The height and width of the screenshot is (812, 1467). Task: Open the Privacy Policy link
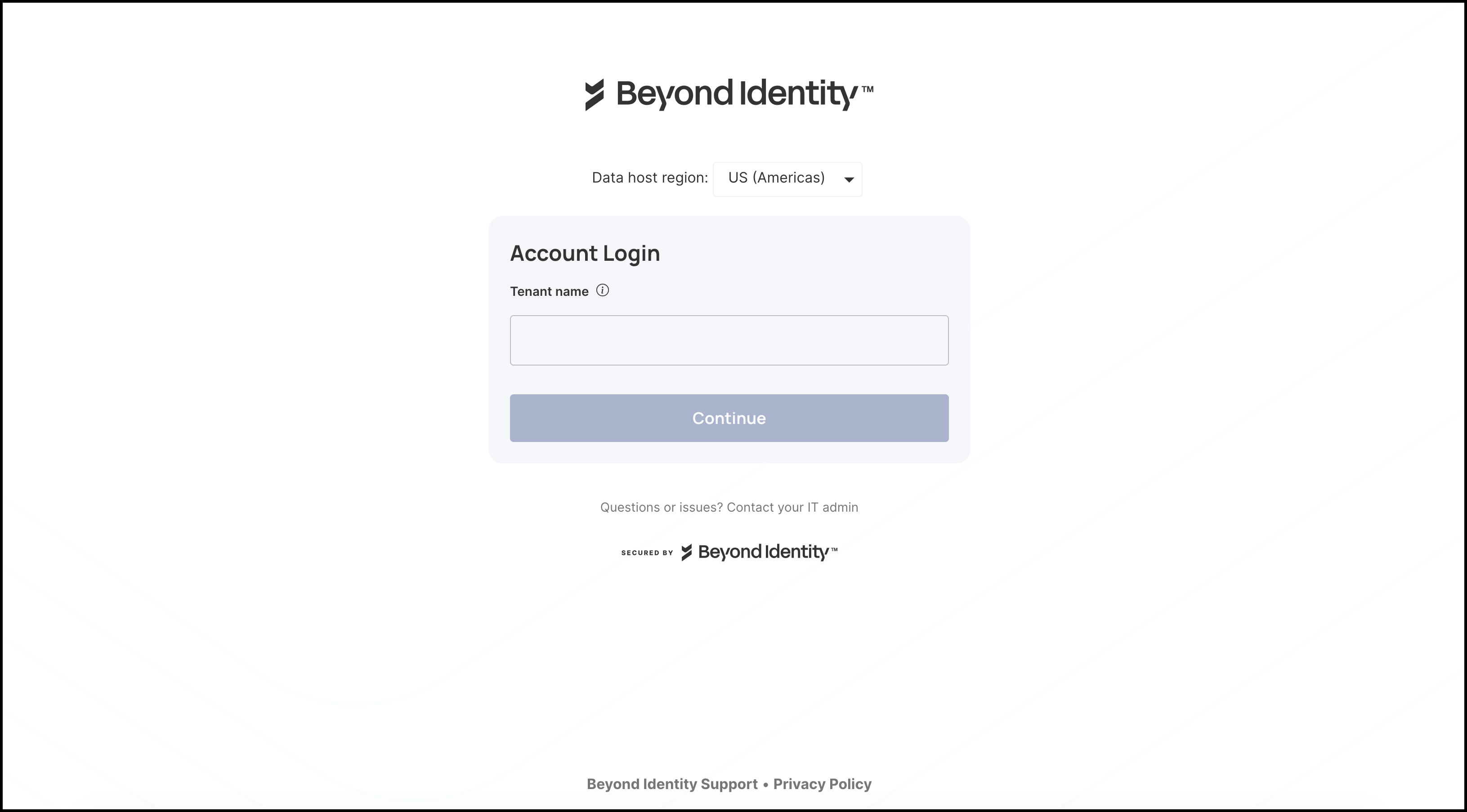point(822,784)
